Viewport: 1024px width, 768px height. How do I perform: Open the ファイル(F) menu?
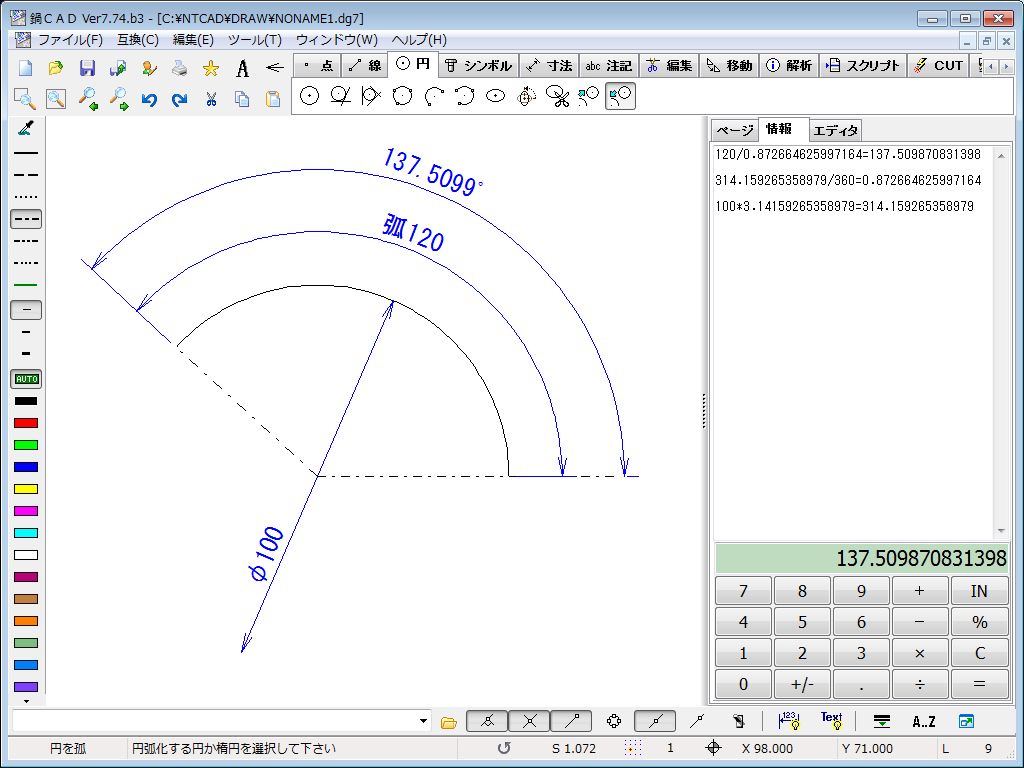(71, 40)
